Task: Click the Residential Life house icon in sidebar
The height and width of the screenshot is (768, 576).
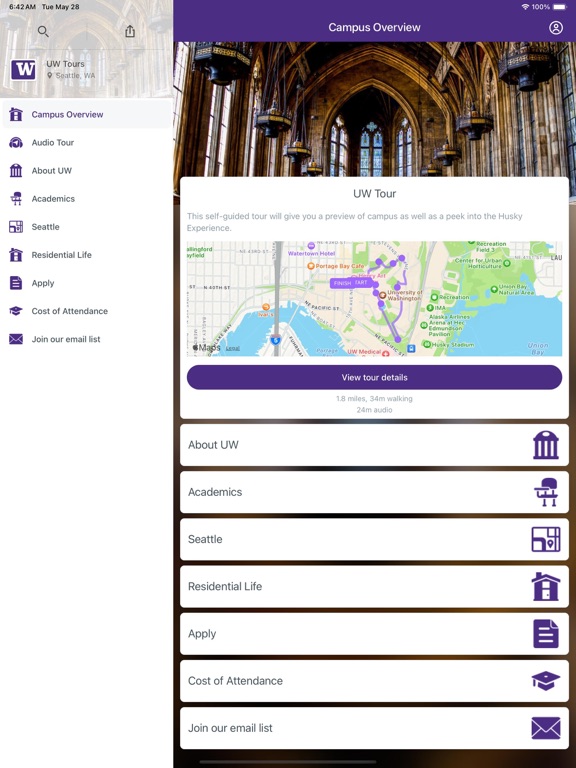Action: [x=16, y=255]
